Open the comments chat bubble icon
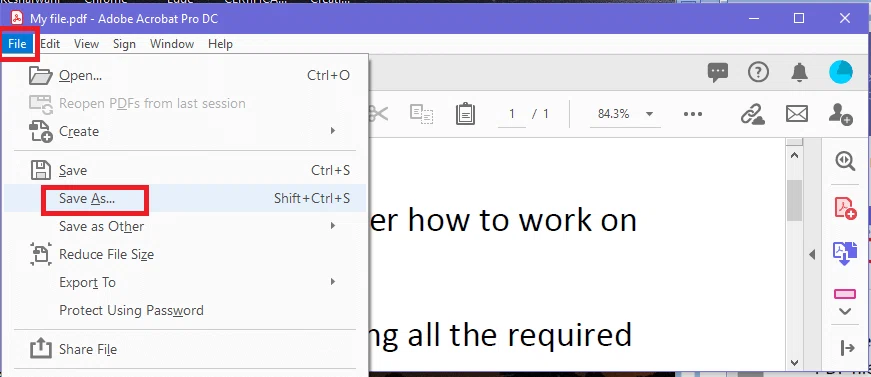871x377 pixels. coord(718,72)
